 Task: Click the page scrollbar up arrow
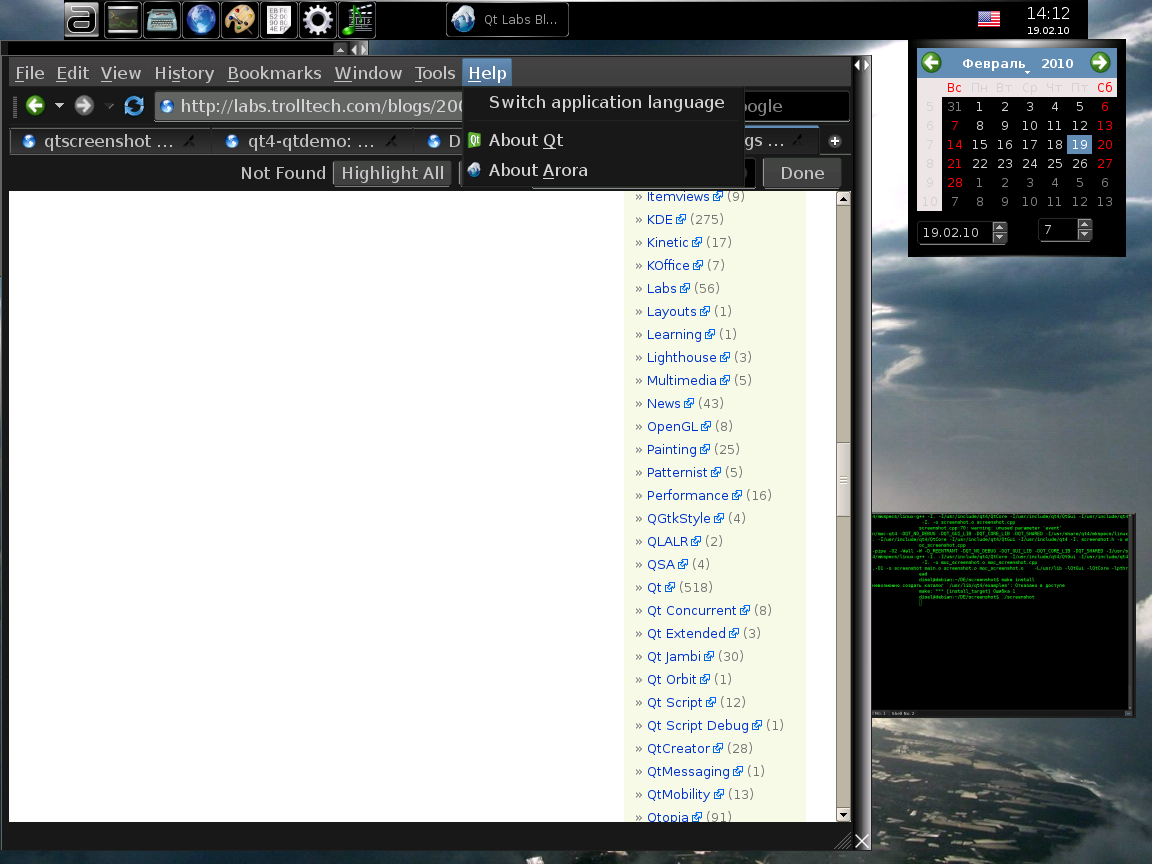(x=843, y=198)
